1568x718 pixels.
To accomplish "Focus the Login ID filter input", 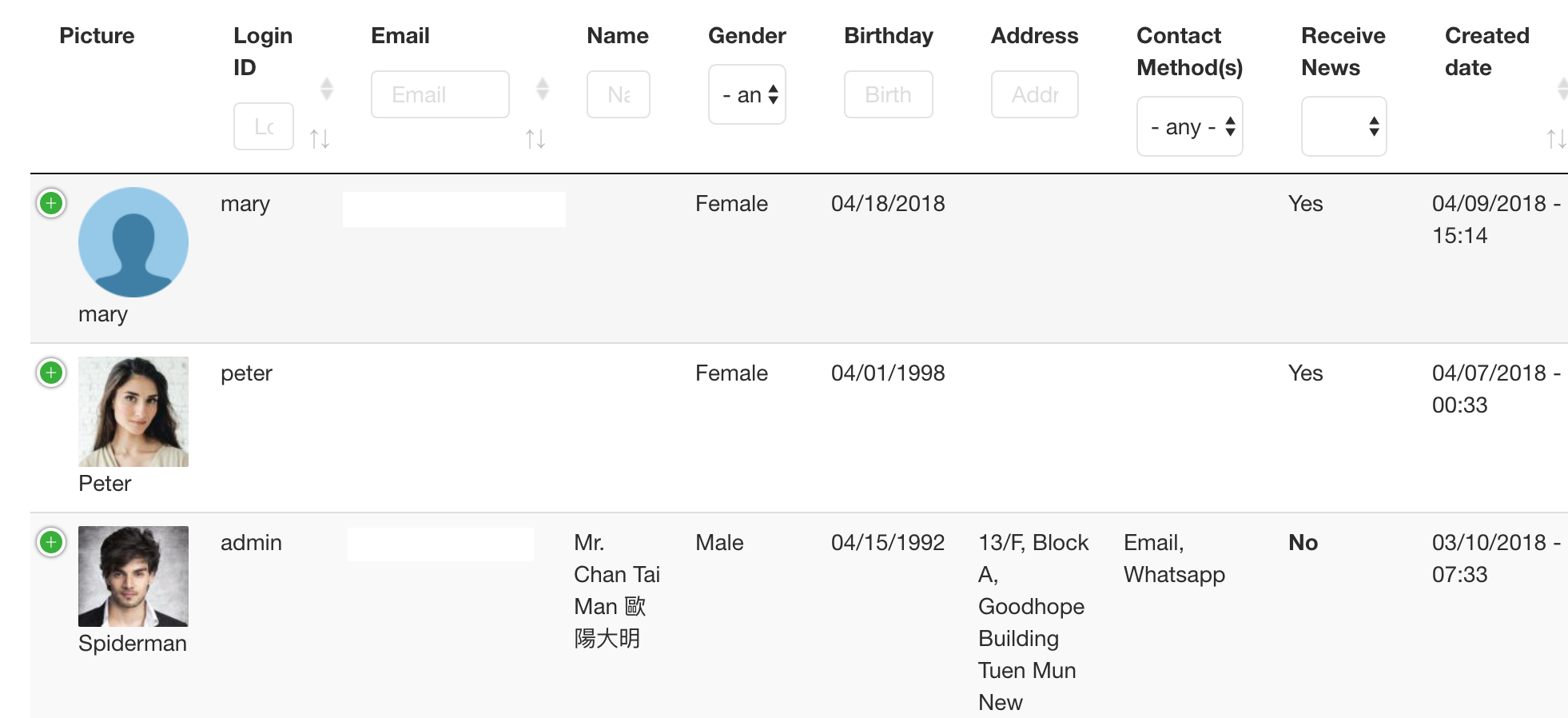I will point(264,126).
